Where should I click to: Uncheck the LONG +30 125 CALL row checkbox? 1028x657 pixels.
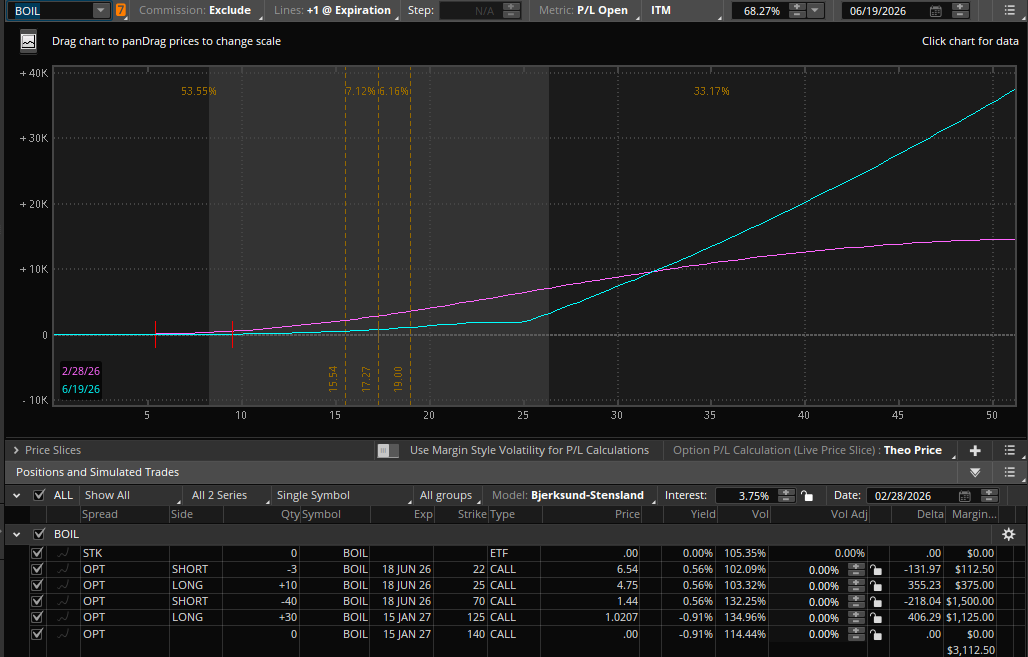[37, 617]
